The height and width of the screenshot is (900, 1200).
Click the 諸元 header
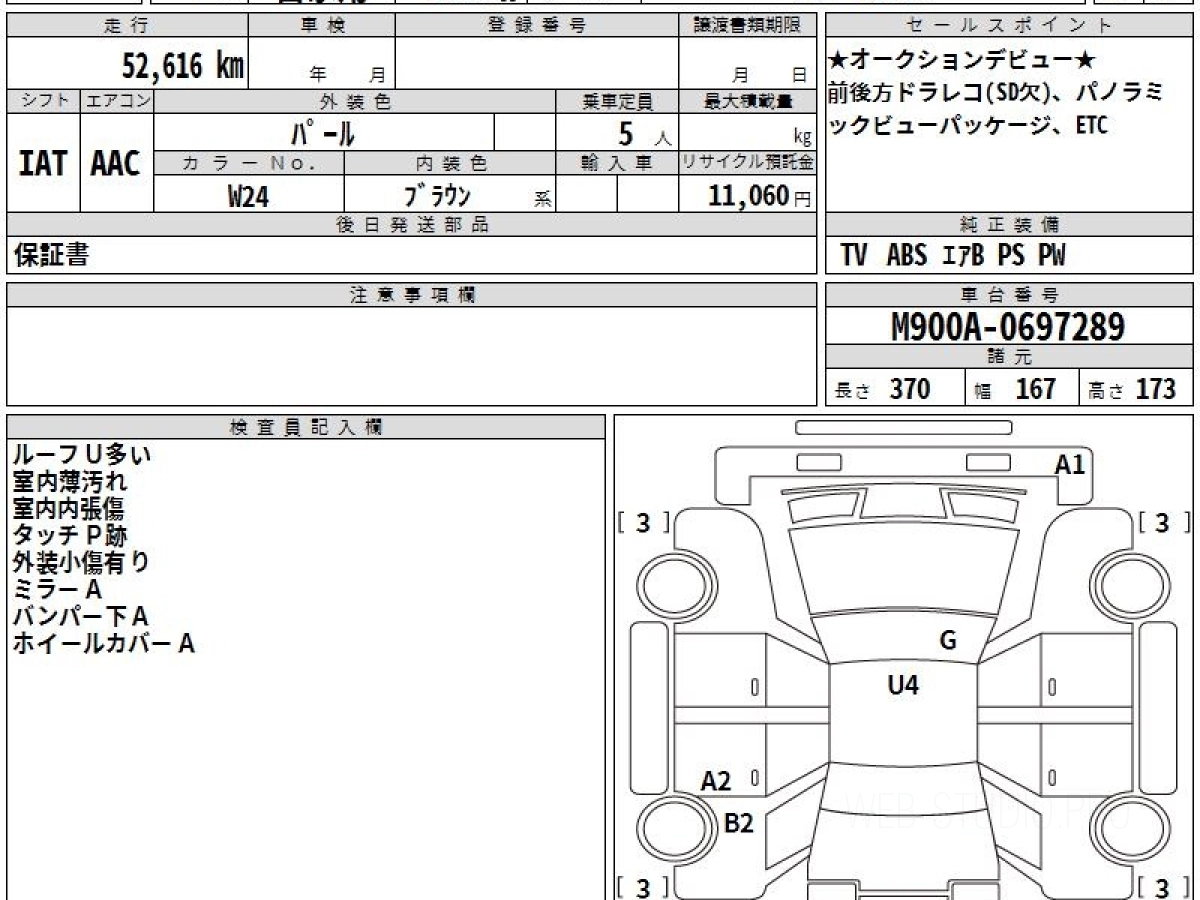(x=1010, y=357)
